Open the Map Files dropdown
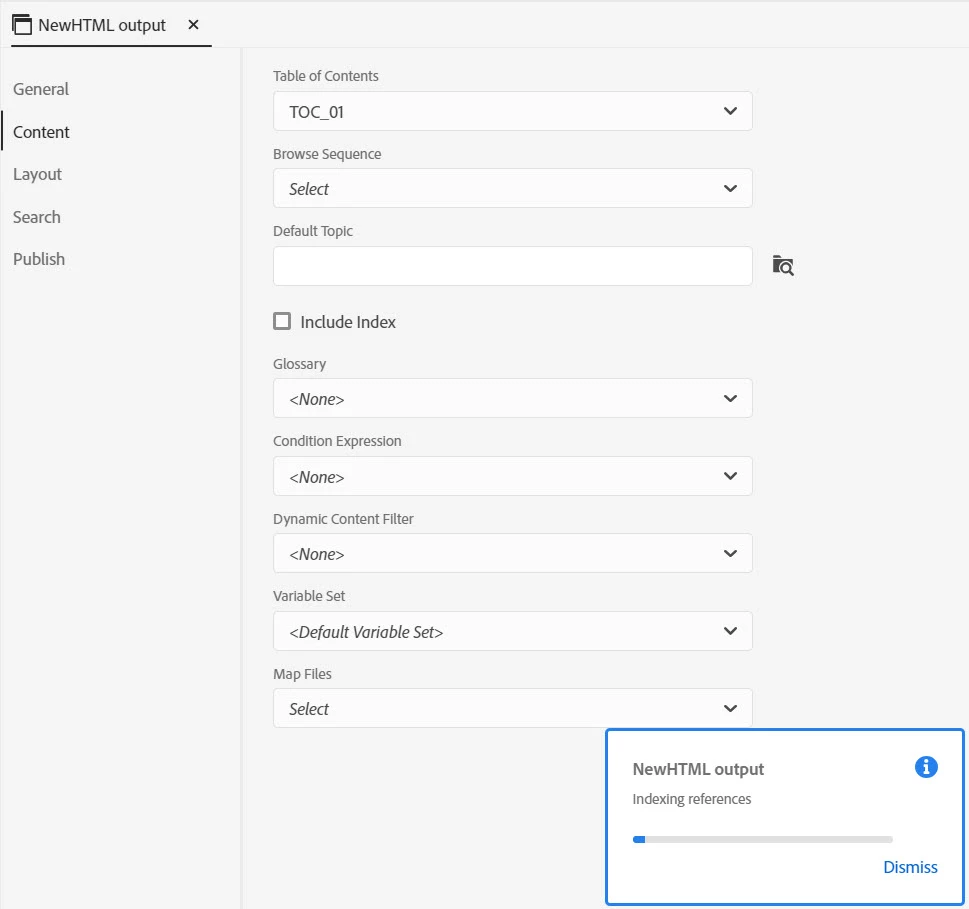969x909 pixels. 512,709
